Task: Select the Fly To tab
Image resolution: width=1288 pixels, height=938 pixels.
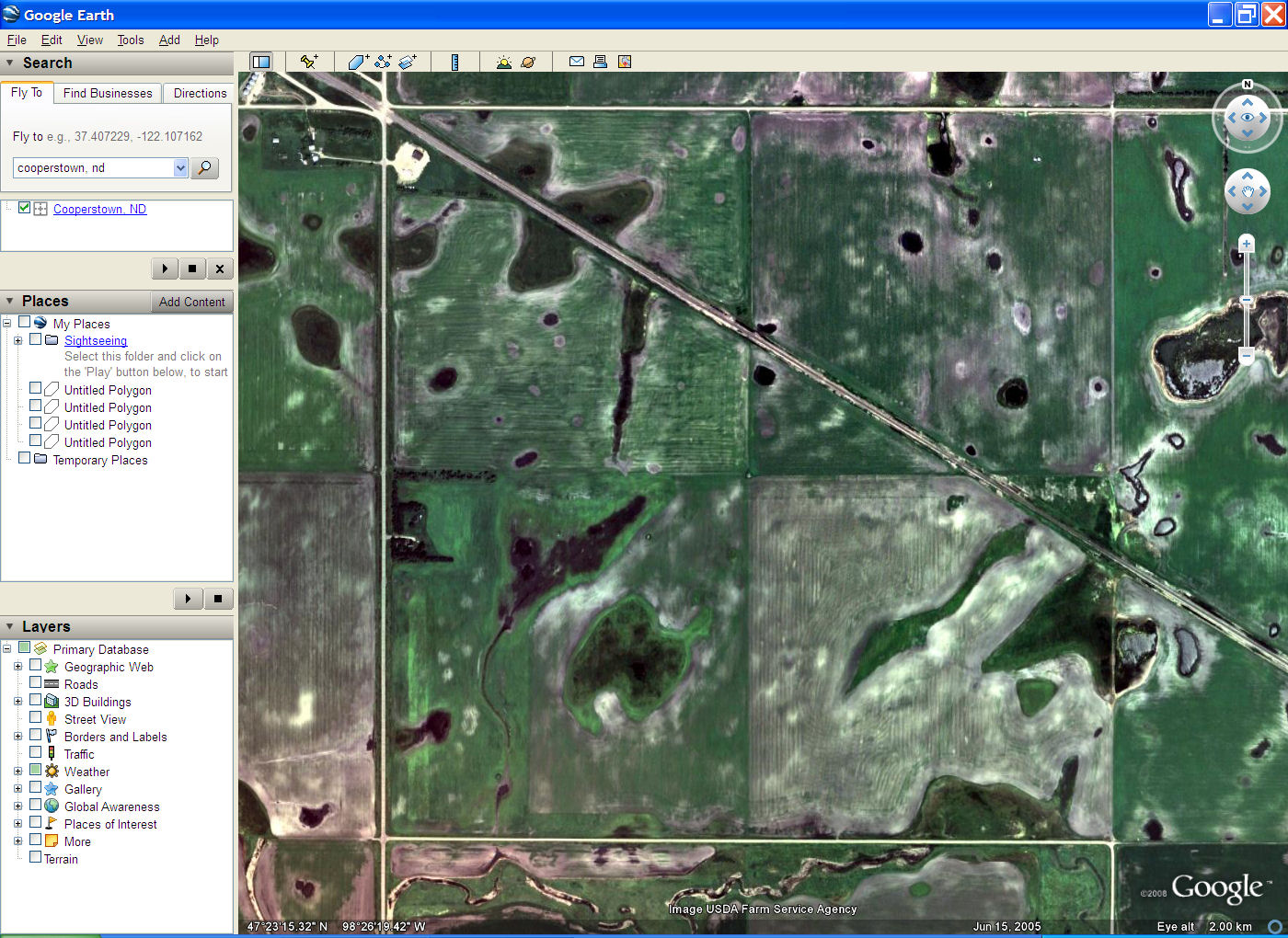Action: pos(27,92)
